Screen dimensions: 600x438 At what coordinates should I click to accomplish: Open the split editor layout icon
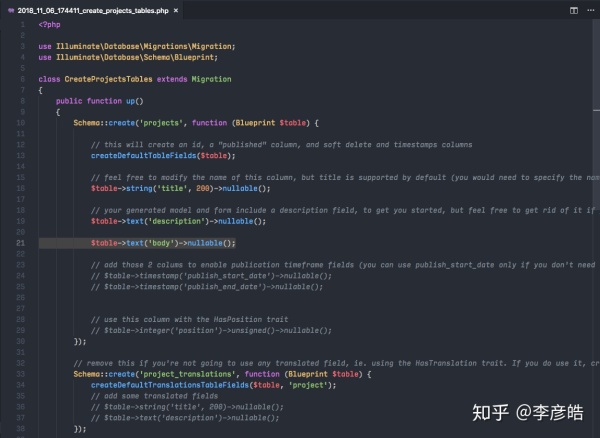tap(574, 10)
